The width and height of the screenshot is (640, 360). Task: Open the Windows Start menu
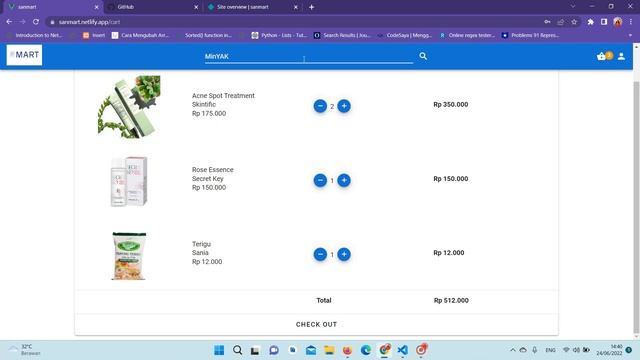219,350
